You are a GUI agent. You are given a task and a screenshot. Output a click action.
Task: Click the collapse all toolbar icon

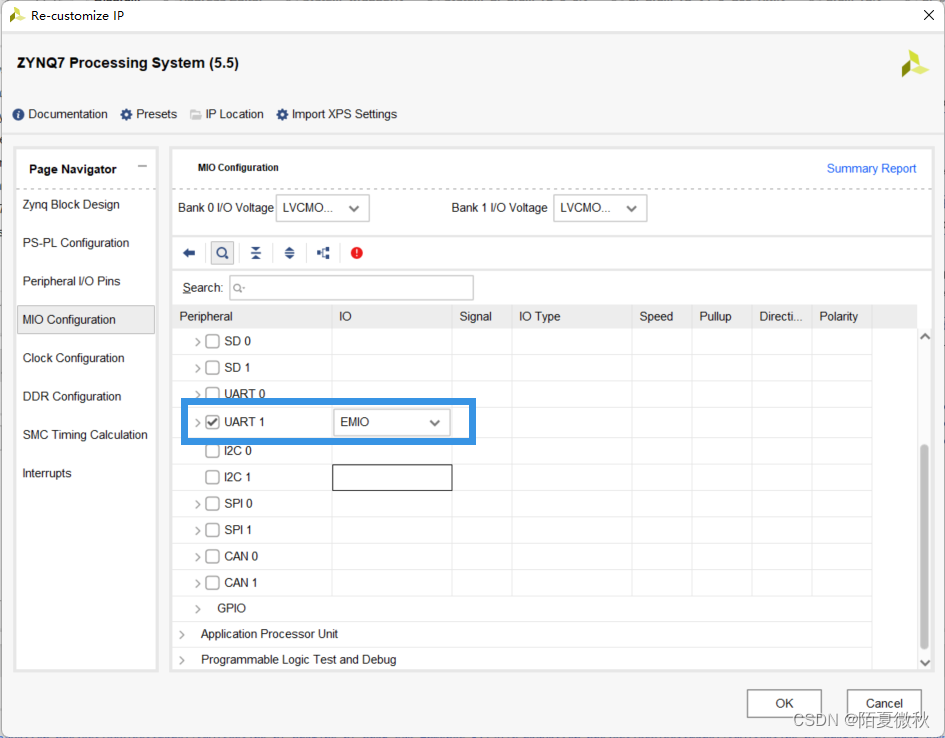[256, 253]
